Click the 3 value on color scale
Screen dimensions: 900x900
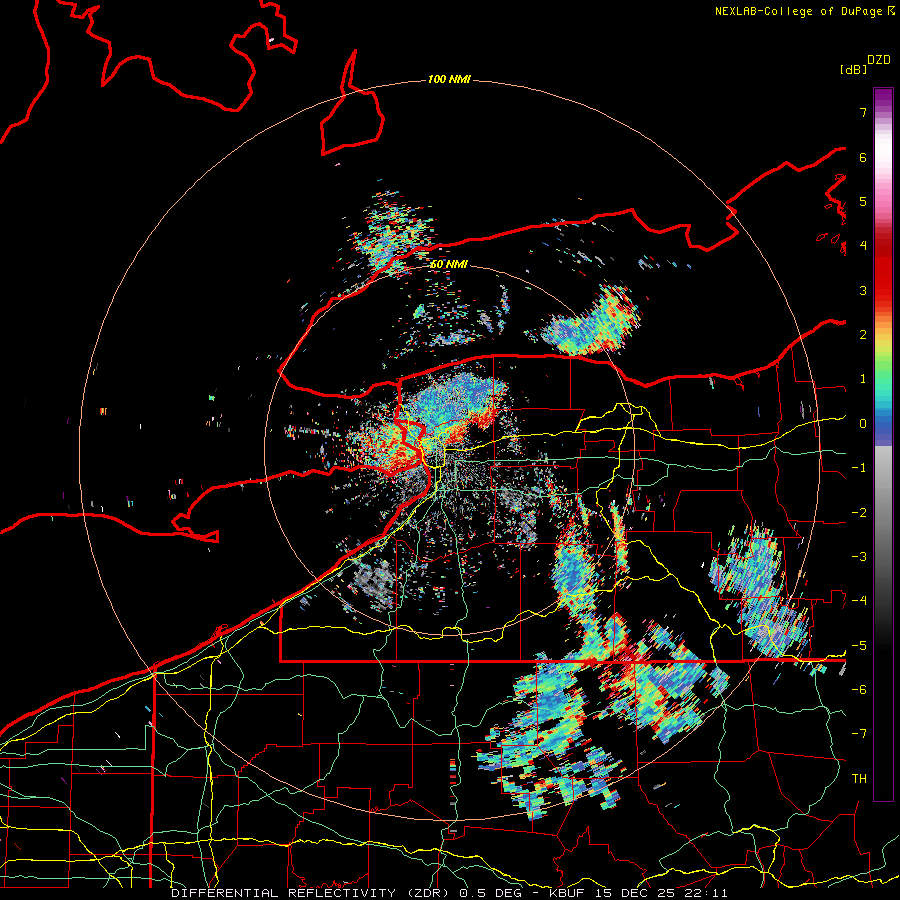(863, 290)
